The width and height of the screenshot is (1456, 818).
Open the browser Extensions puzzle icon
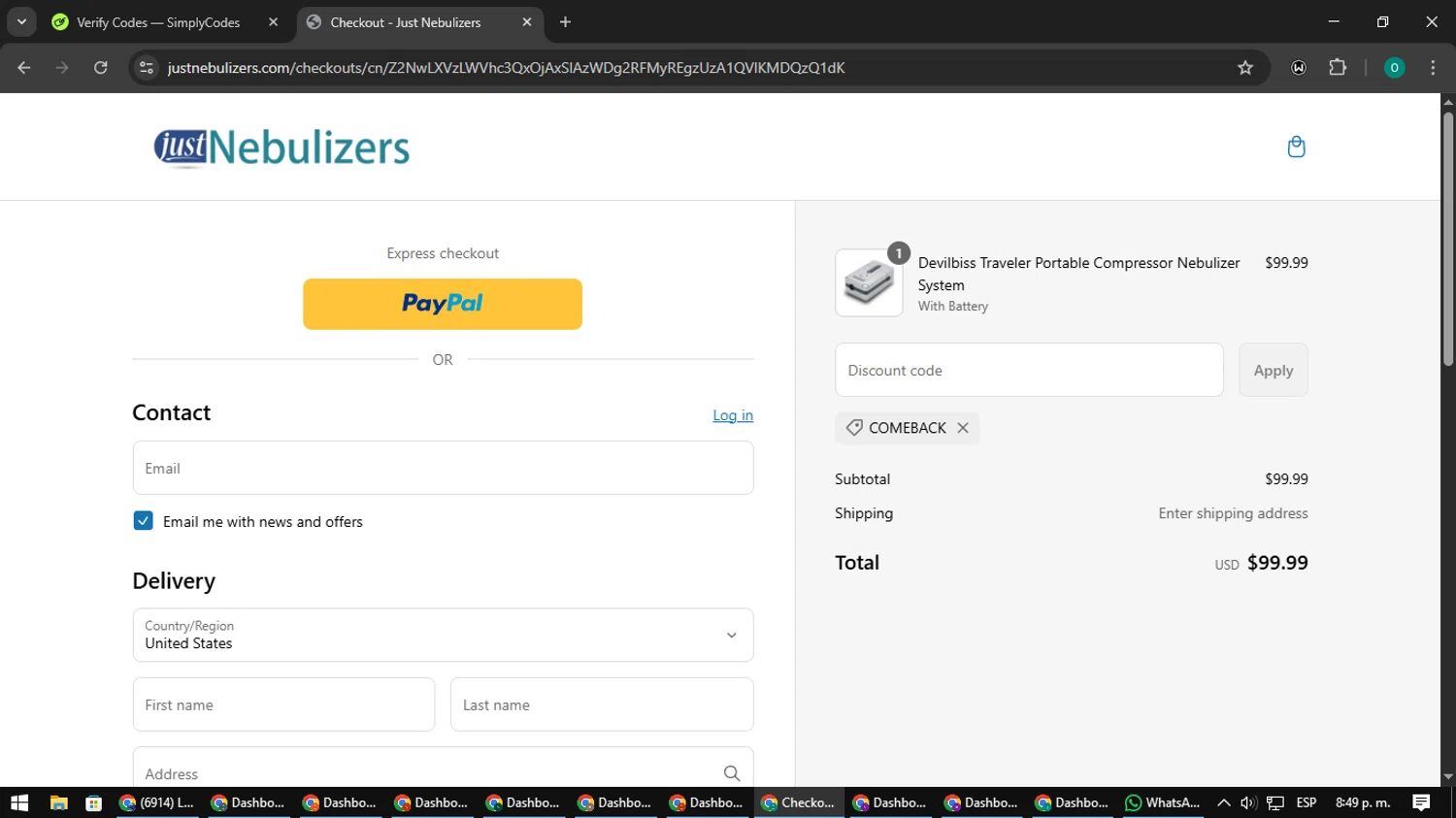pyautogui.click(x=1338, y=68)
